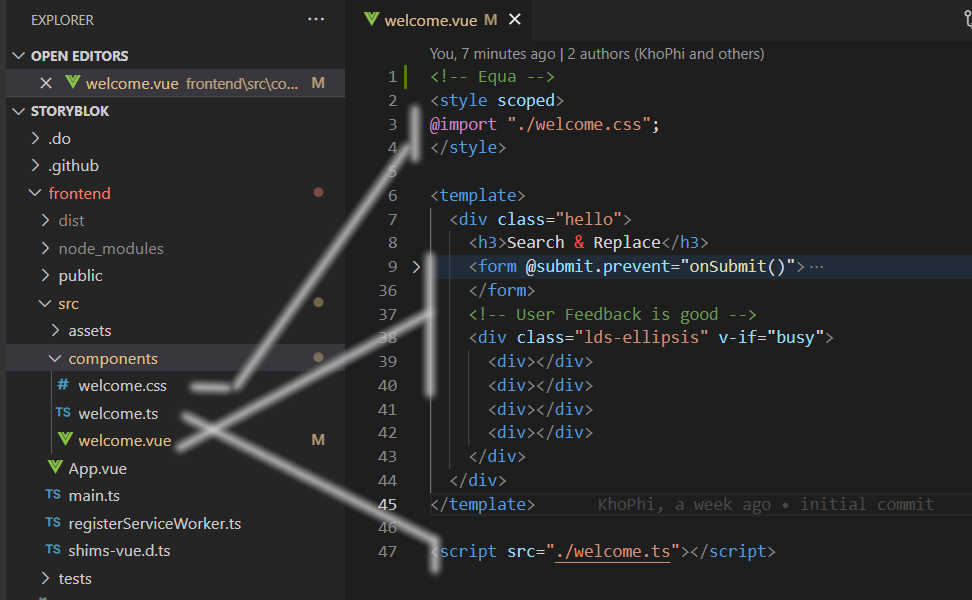Click the TS icon beside shims-vue.d.ts
This screenshot has width=972, height=600.
(x=53, y=550)
